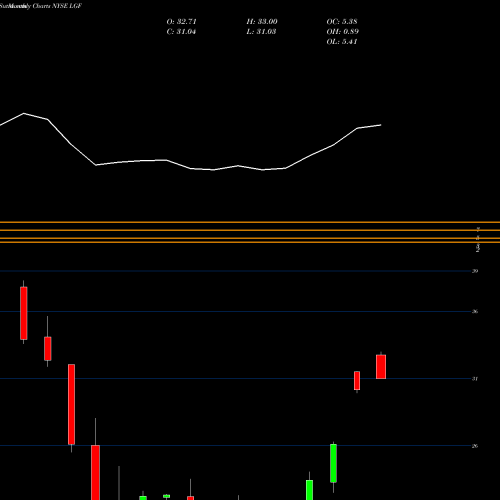Screen dimensions: 500x500
Task: Click the 26 price axis label
Action: point(475,446)
